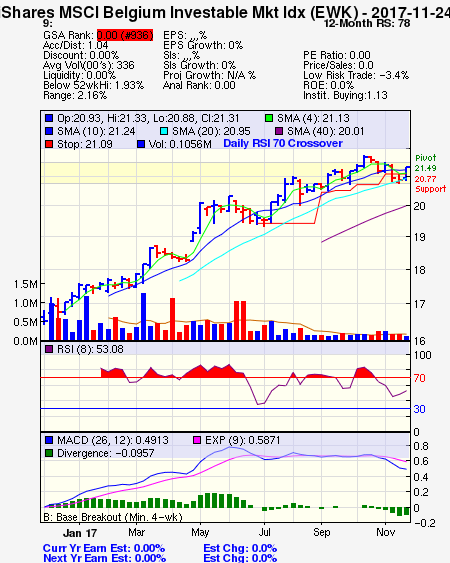450x563 pixels.
Task: Click the Price/Sales: 0.0 text
Action: tap(338, 65)
